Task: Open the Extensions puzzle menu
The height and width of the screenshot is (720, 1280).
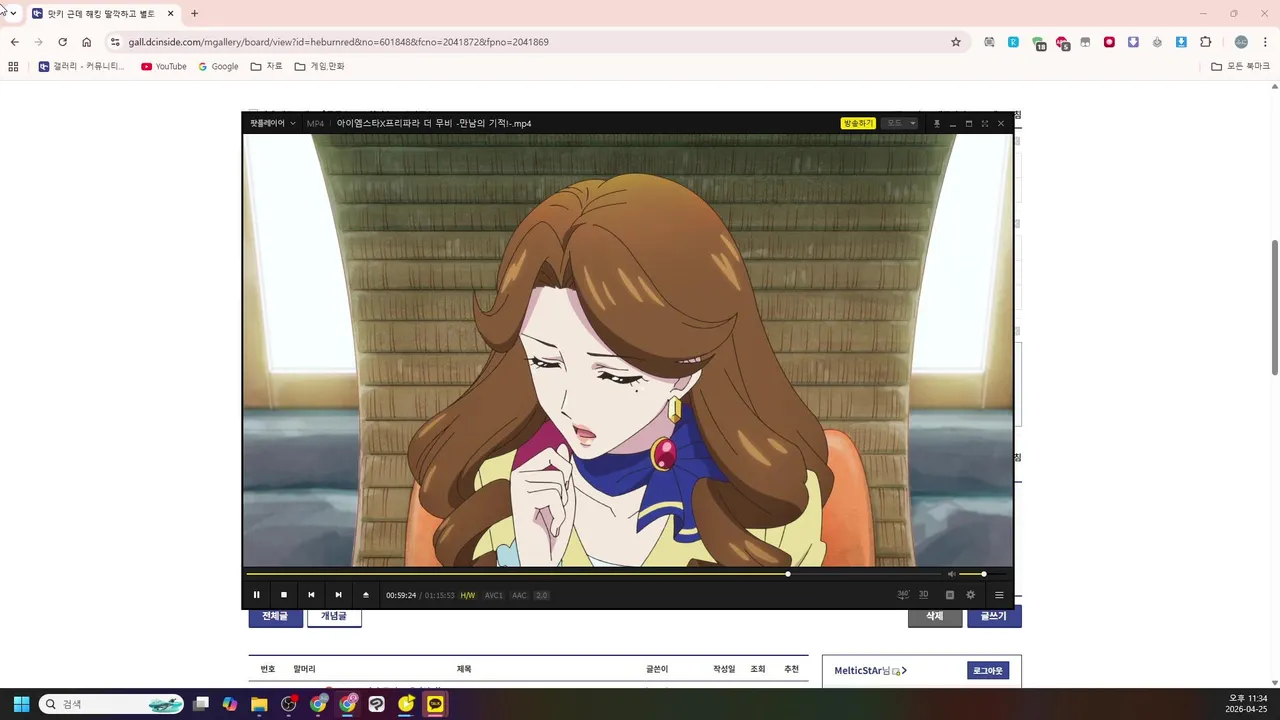Action: click(x=1205, y=42)
